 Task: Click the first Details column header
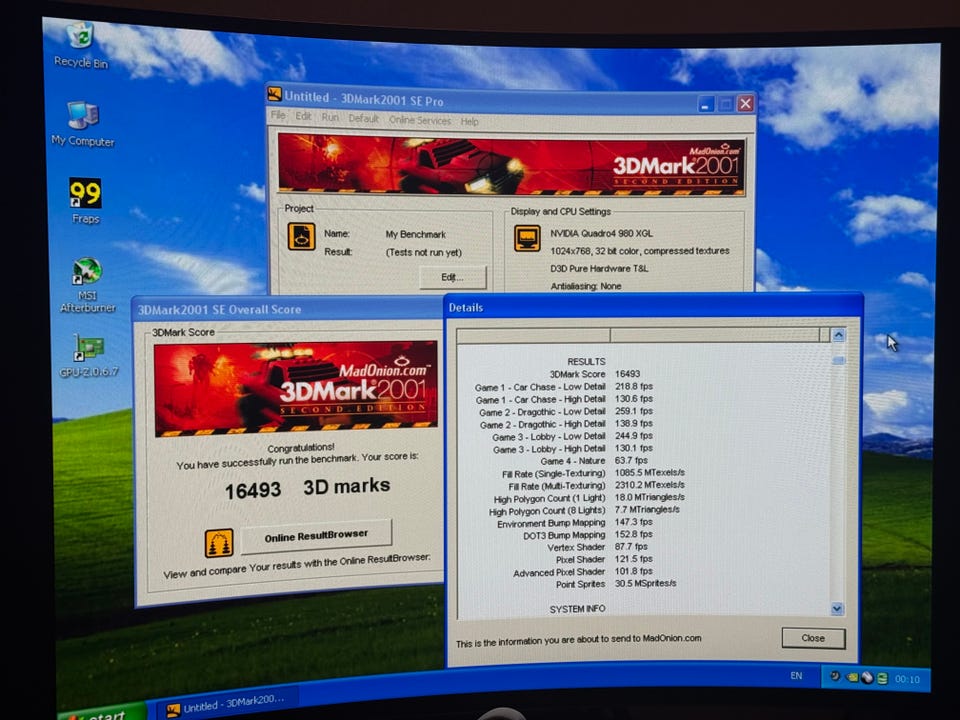point(533,335)
